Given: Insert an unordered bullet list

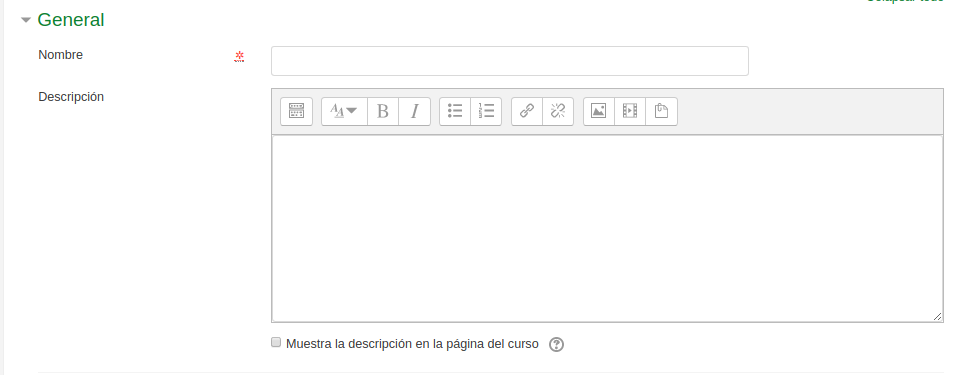Looking at the screenshot, I should [x=455, y=111].
